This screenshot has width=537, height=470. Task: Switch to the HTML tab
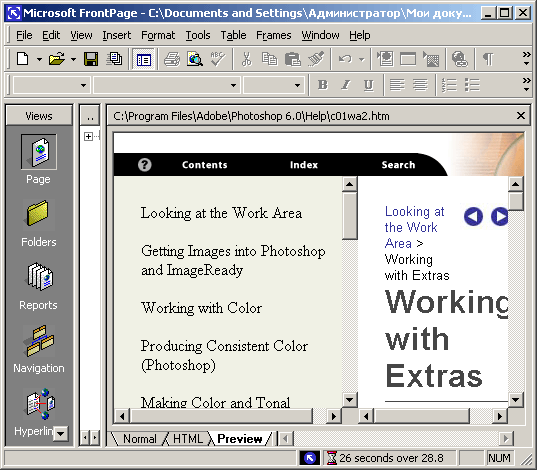coord(188,439)
